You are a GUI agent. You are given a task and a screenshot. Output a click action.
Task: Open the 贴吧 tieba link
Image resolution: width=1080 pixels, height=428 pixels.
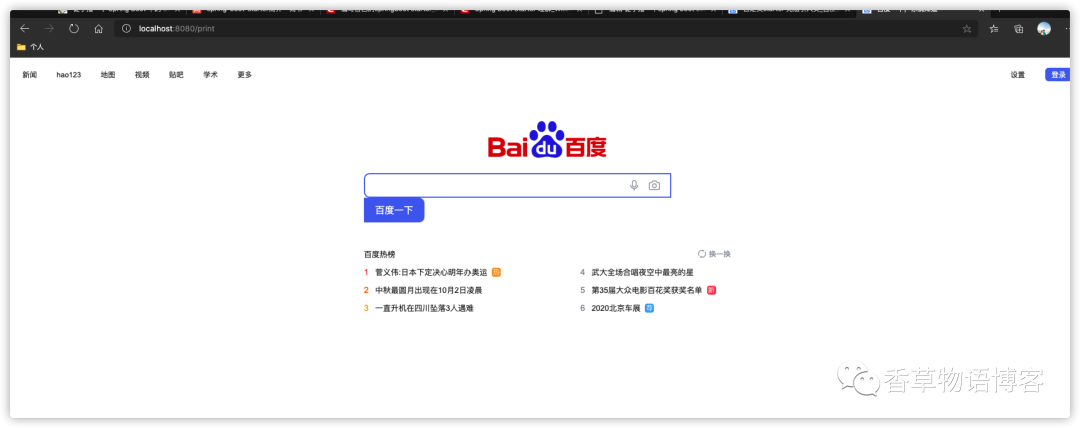(176, 75)
